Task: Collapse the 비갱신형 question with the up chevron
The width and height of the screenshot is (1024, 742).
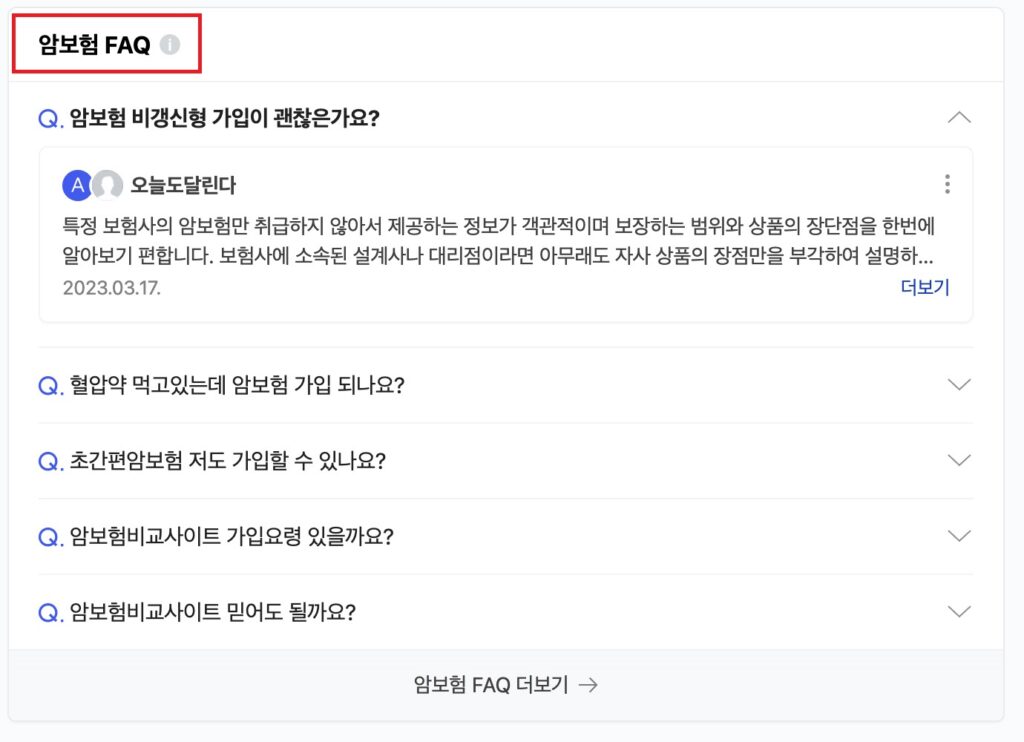Action: (x=958, y=118)
